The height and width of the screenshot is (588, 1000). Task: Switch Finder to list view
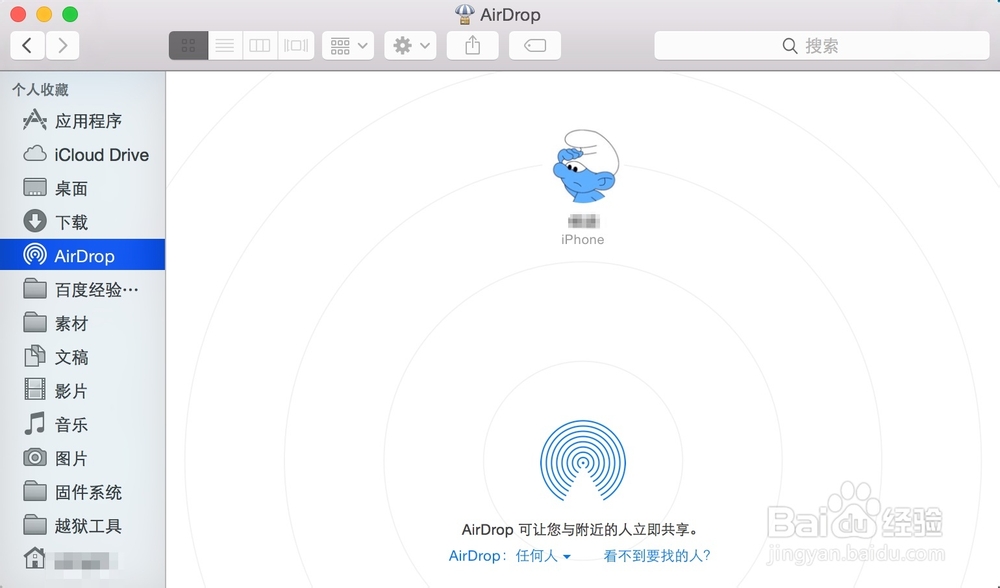click(224, 45)
